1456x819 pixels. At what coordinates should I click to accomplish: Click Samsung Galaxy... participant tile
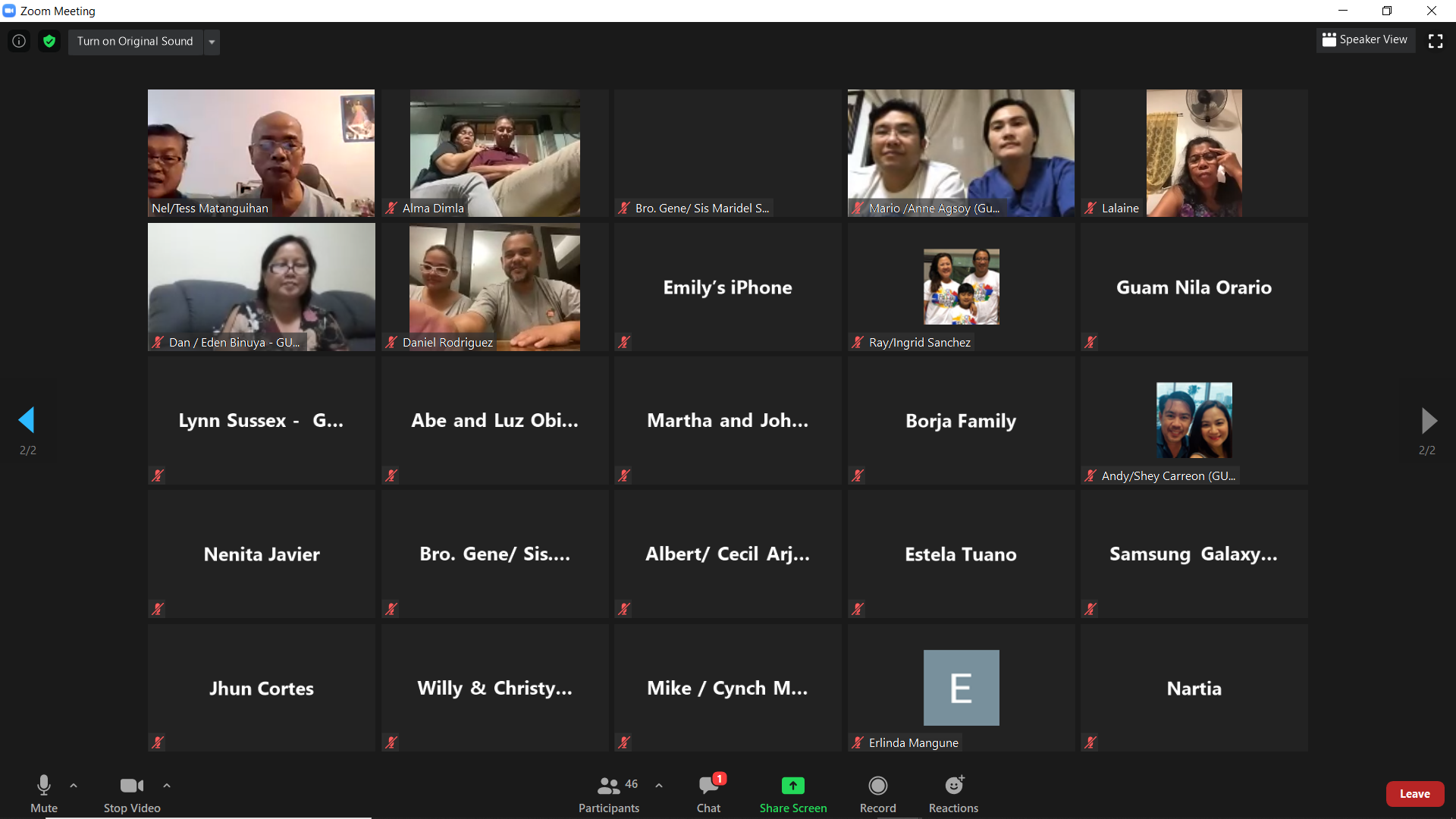(1194, 554)
